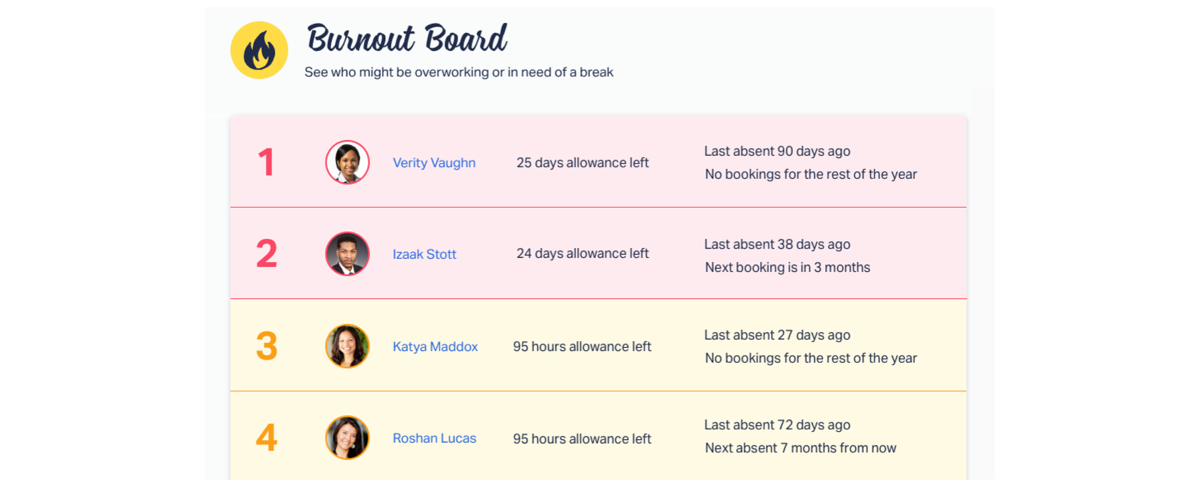
Task: Open the Verity Vaughn name link
Action: click(x=434, y=163)
